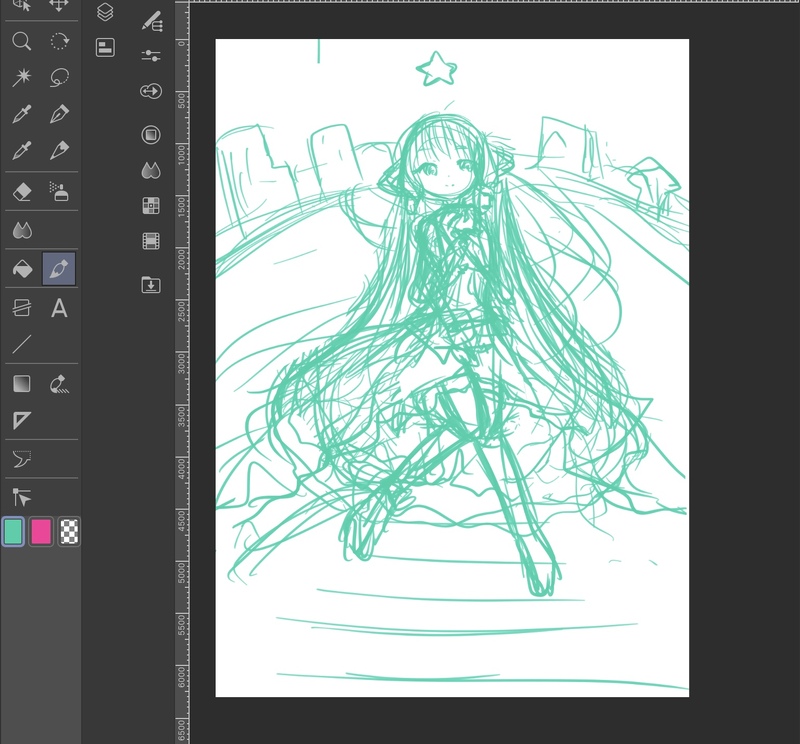Select the Zoom magnifier tool

click(21, 41)
